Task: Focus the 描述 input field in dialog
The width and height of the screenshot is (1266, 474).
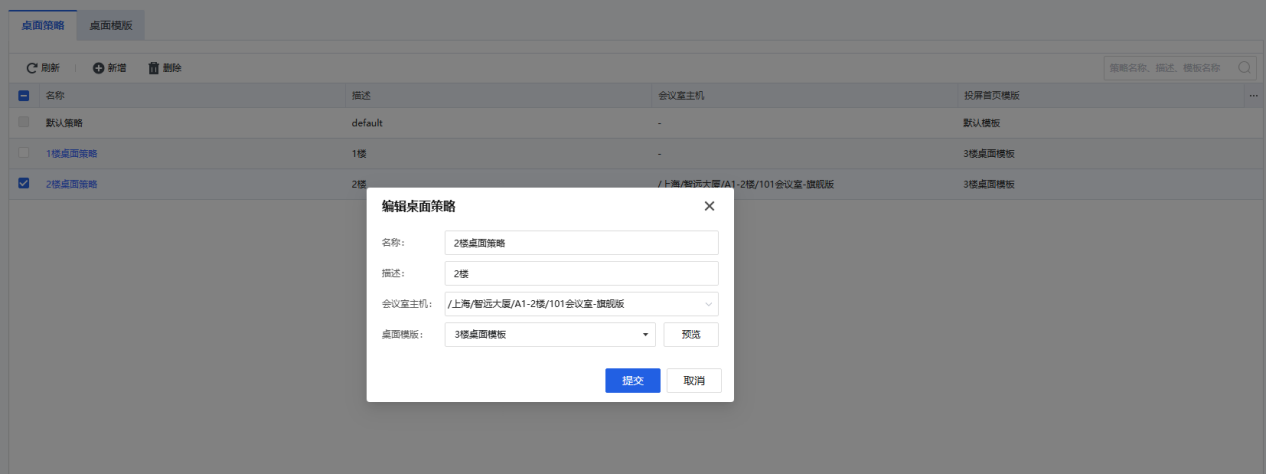Action: pyautogui.click(x=581, y=274)
